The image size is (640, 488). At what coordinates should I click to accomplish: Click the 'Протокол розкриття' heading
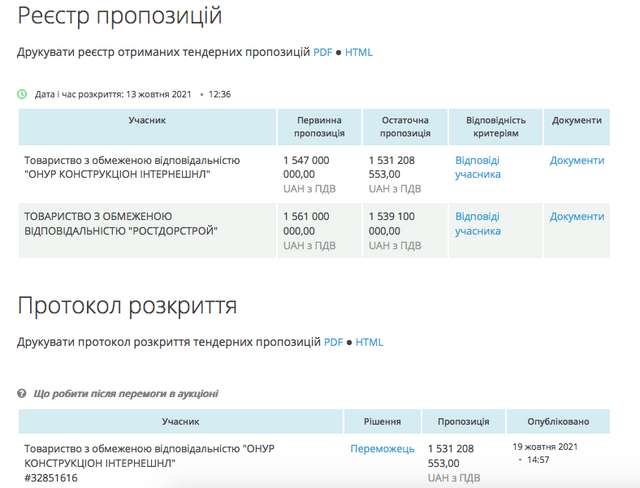127,305
